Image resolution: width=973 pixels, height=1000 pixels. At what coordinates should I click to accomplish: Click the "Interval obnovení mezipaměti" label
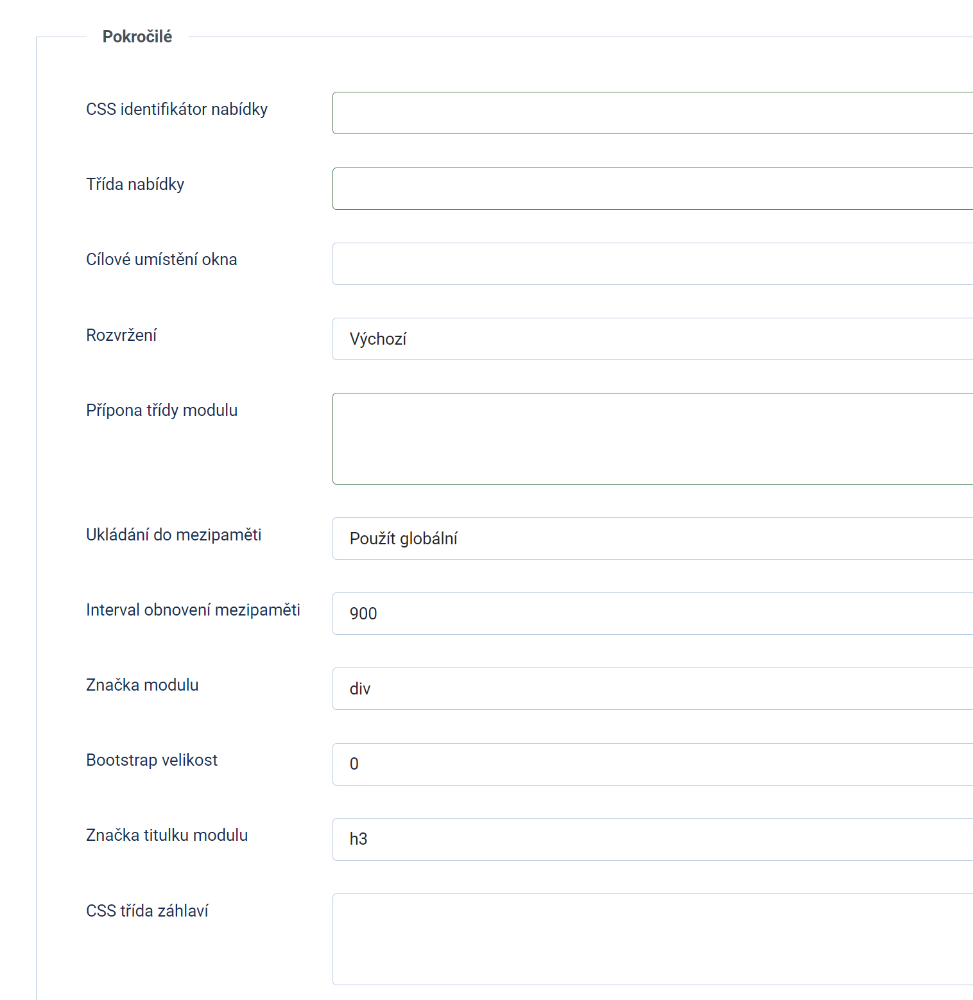click(193, 609)
